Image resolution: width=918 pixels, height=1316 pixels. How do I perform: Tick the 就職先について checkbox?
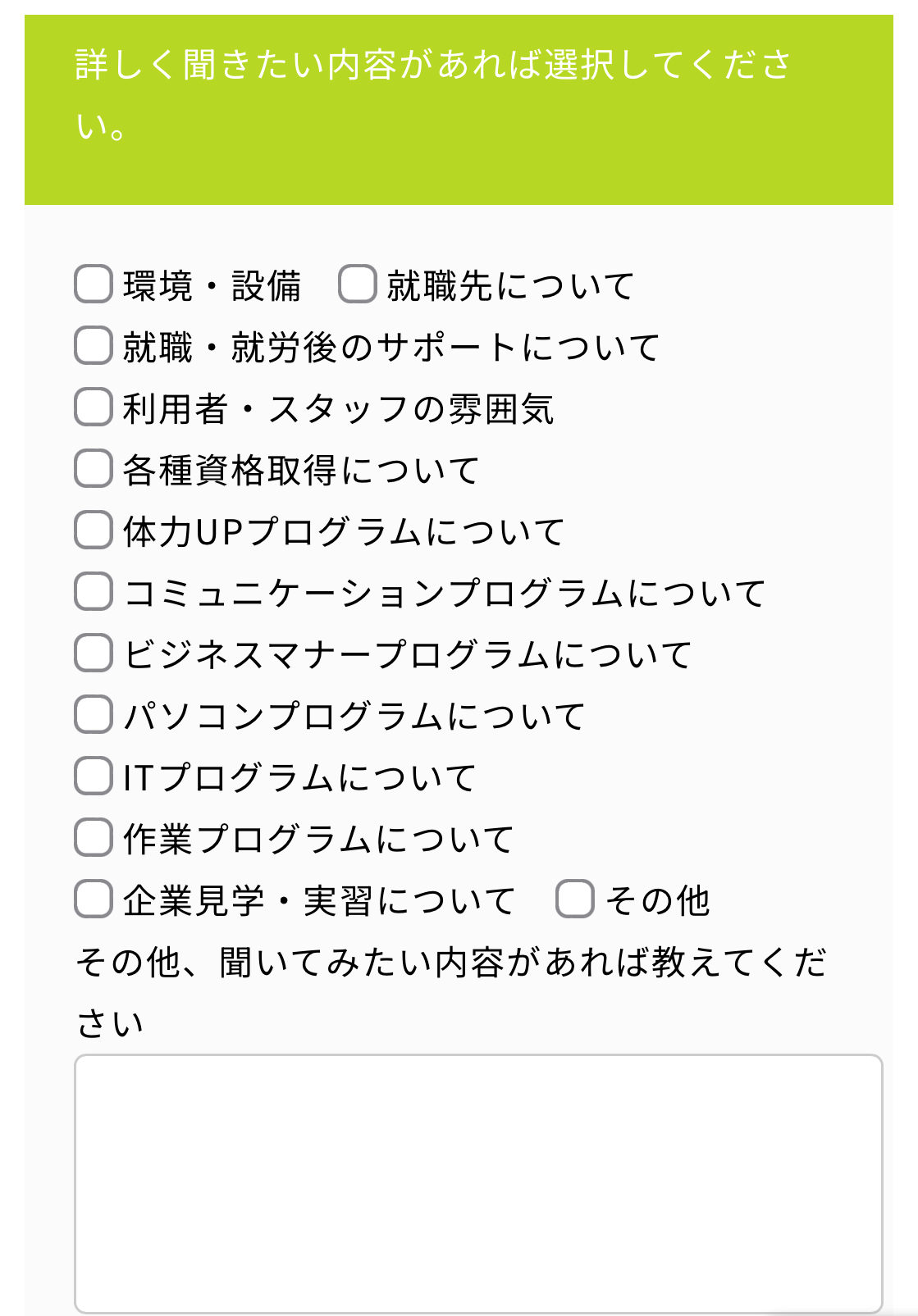(x=358, y=285)
